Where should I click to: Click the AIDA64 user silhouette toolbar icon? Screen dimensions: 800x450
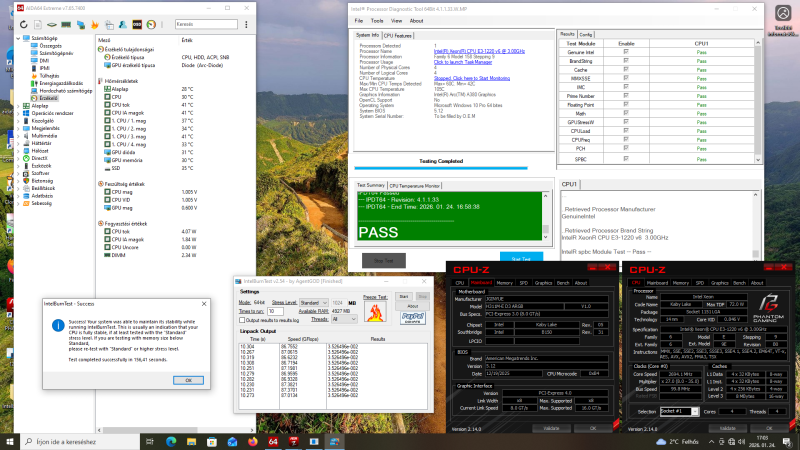[123, 24]
